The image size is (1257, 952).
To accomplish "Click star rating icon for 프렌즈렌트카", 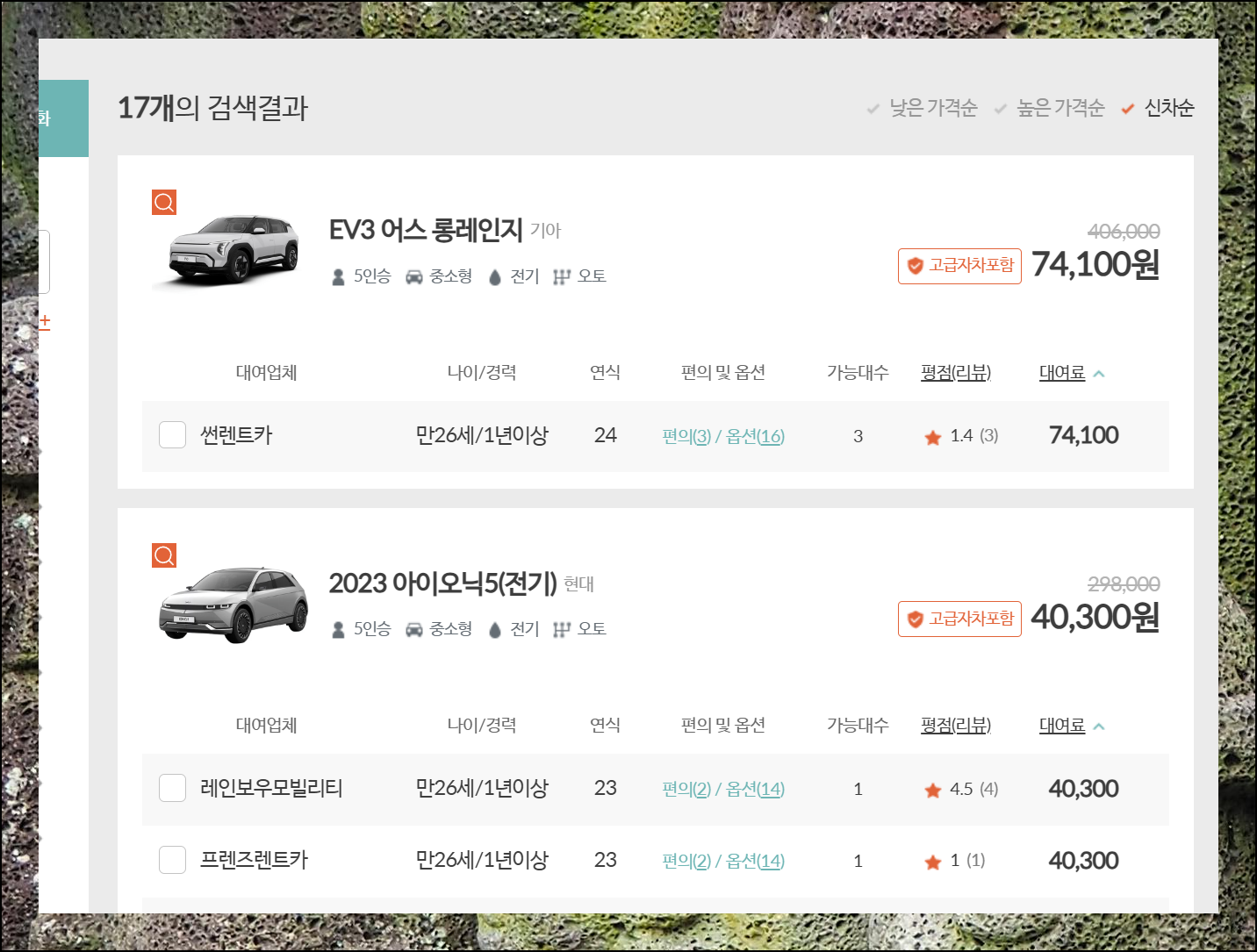I will [x=932, y=862].
